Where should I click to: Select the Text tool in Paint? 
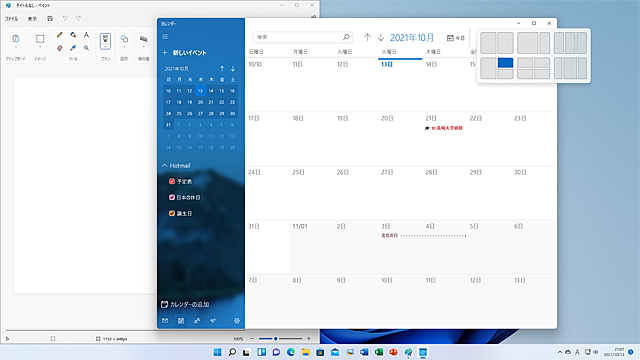click(86, 35)
